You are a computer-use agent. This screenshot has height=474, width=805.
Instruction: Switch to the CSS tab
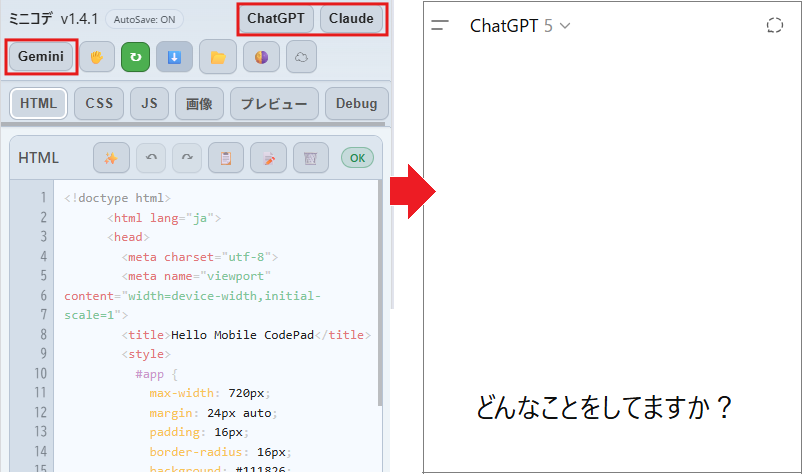pos(99,103)
